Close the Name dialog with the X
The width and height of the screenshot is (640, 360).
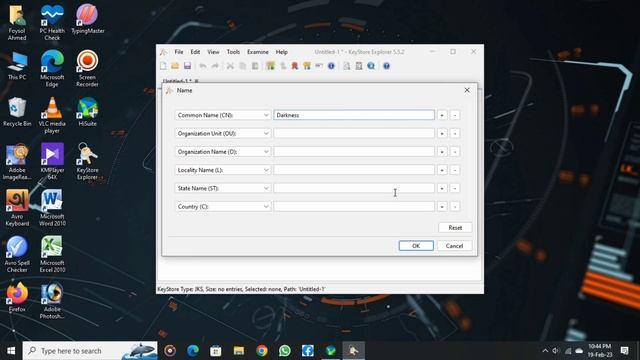[467, 90]
